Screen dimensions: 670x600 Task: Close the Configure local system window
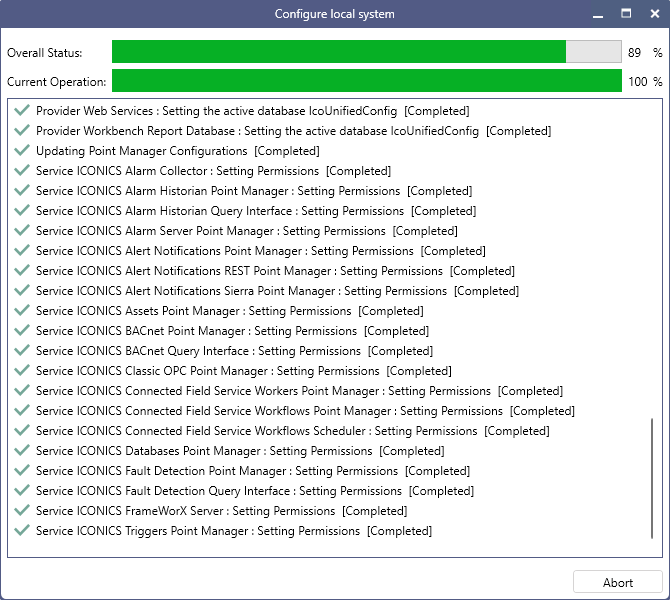pyautogui.click(x=655, y=14)
